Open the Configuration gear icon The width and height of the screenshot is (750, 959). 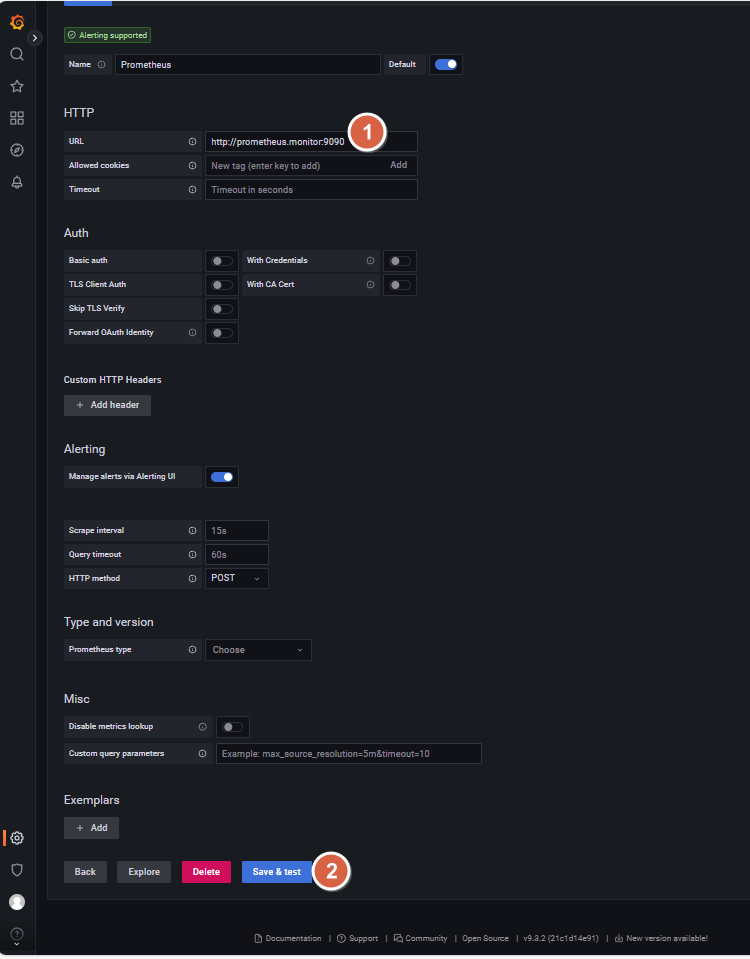coord(17,838)
